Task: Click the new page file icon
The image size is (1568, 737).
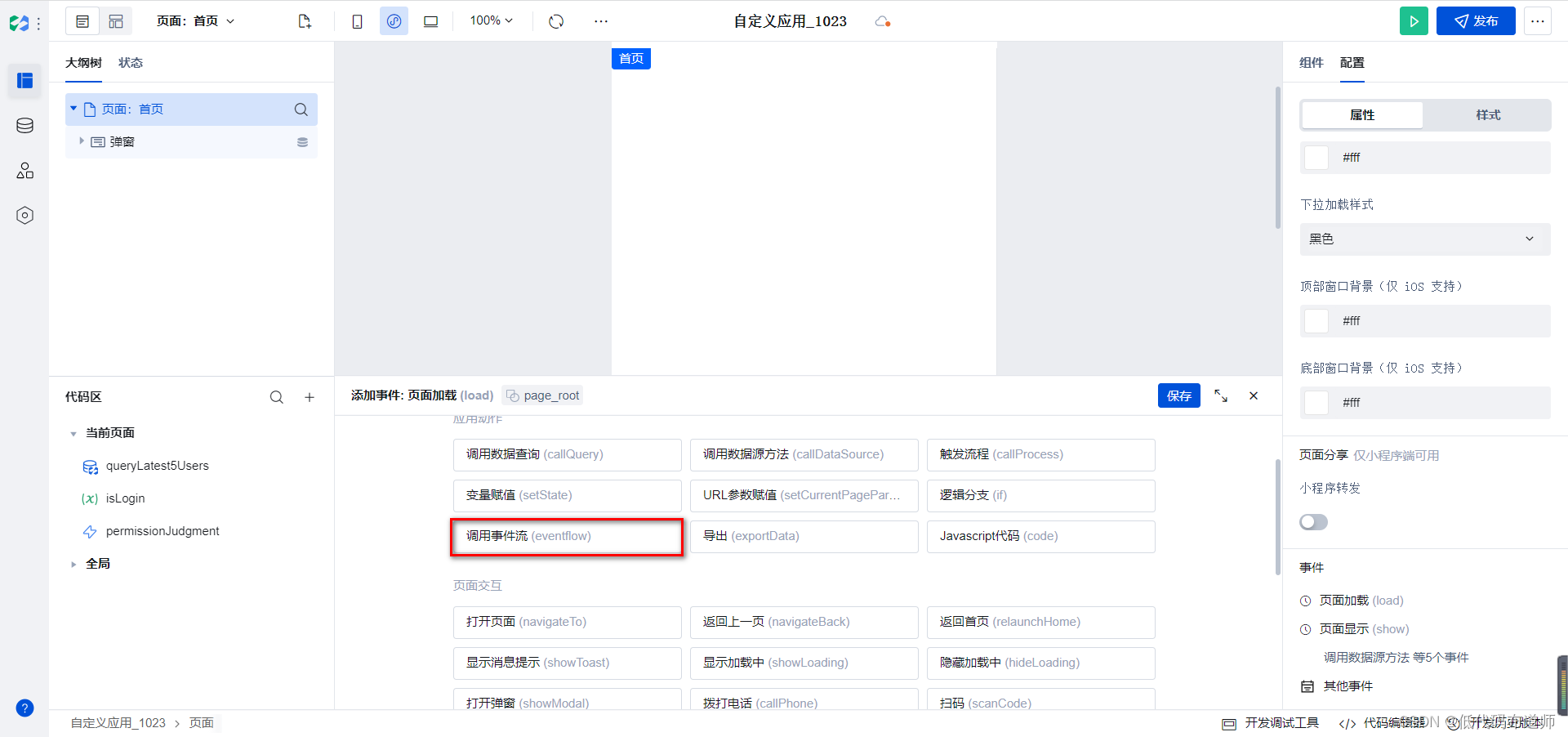Action: 305,21
